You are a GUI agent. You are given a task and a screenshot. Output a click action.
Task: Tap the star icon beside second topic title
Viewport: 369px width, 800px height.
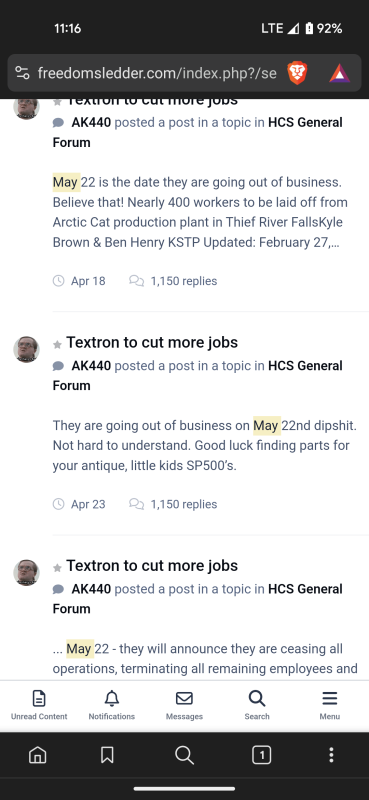click(58, 345)
